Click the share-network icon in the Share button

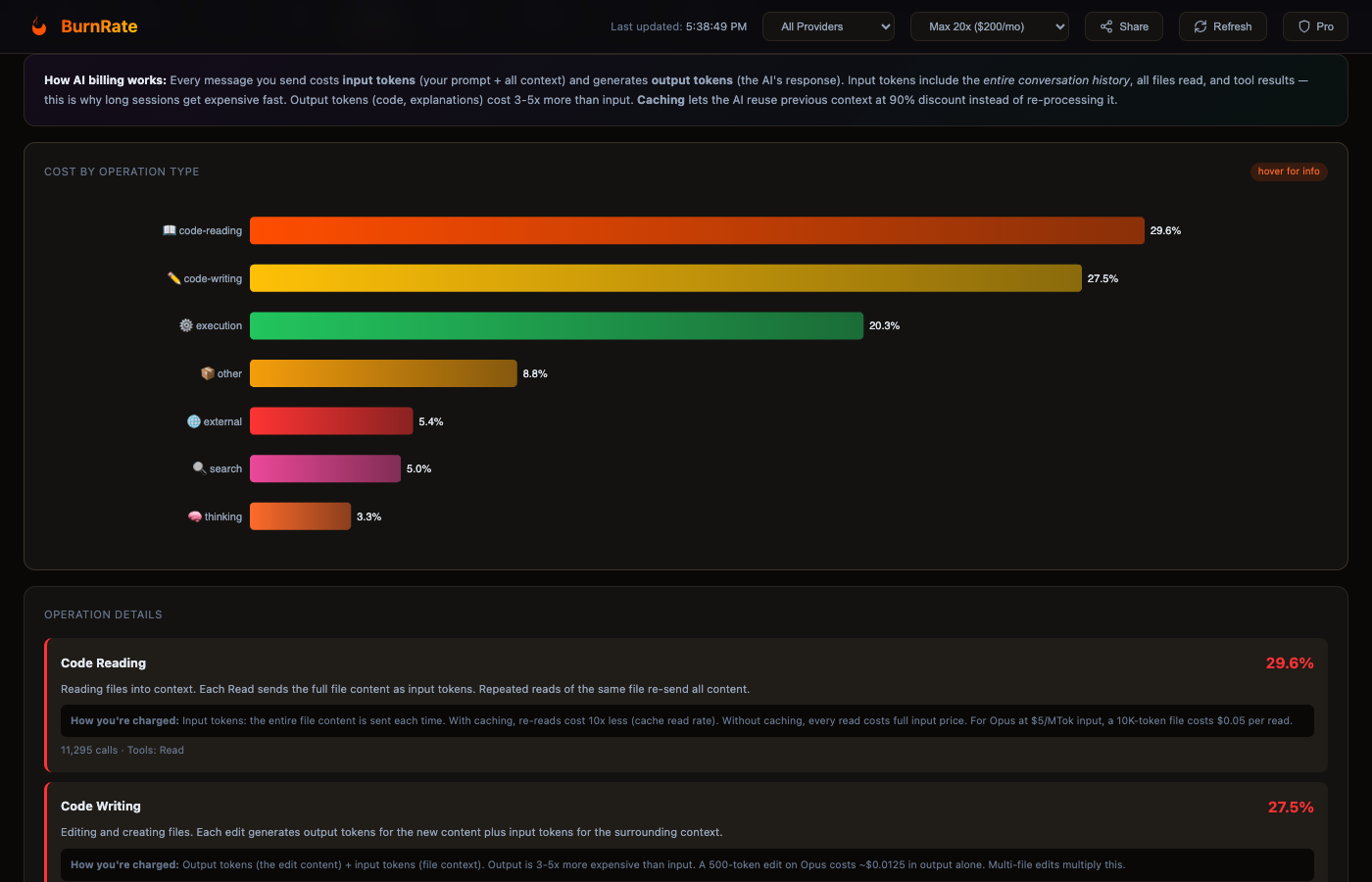[x=1102, y=25]
